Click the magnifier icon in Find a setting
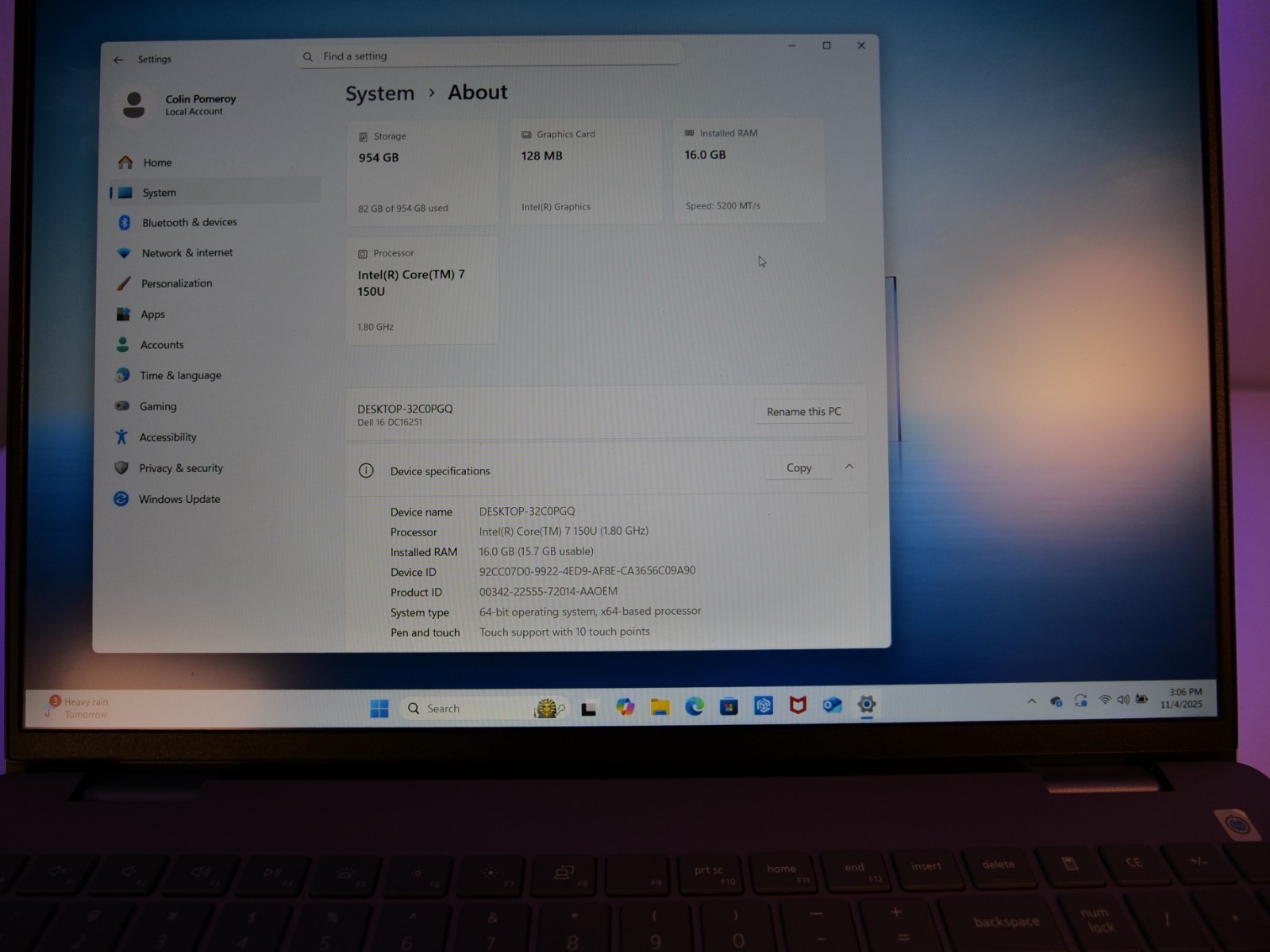The width and height of the screenshot is (1270, 952). pyautogui.click(x=308, y=56)
